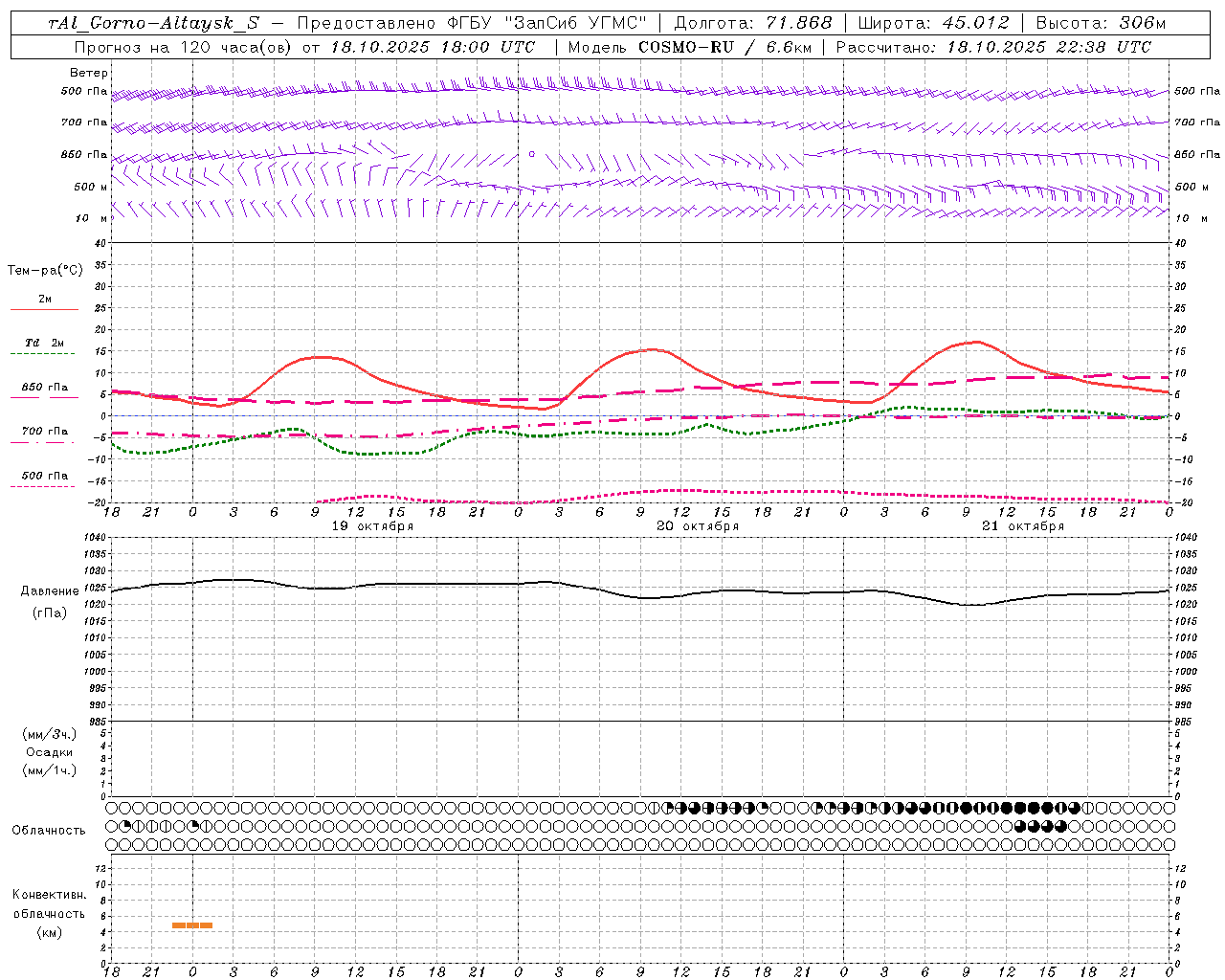Click the '500 гПа' wind label on right side
The image size is (1225, 980).
(1197, 91)
